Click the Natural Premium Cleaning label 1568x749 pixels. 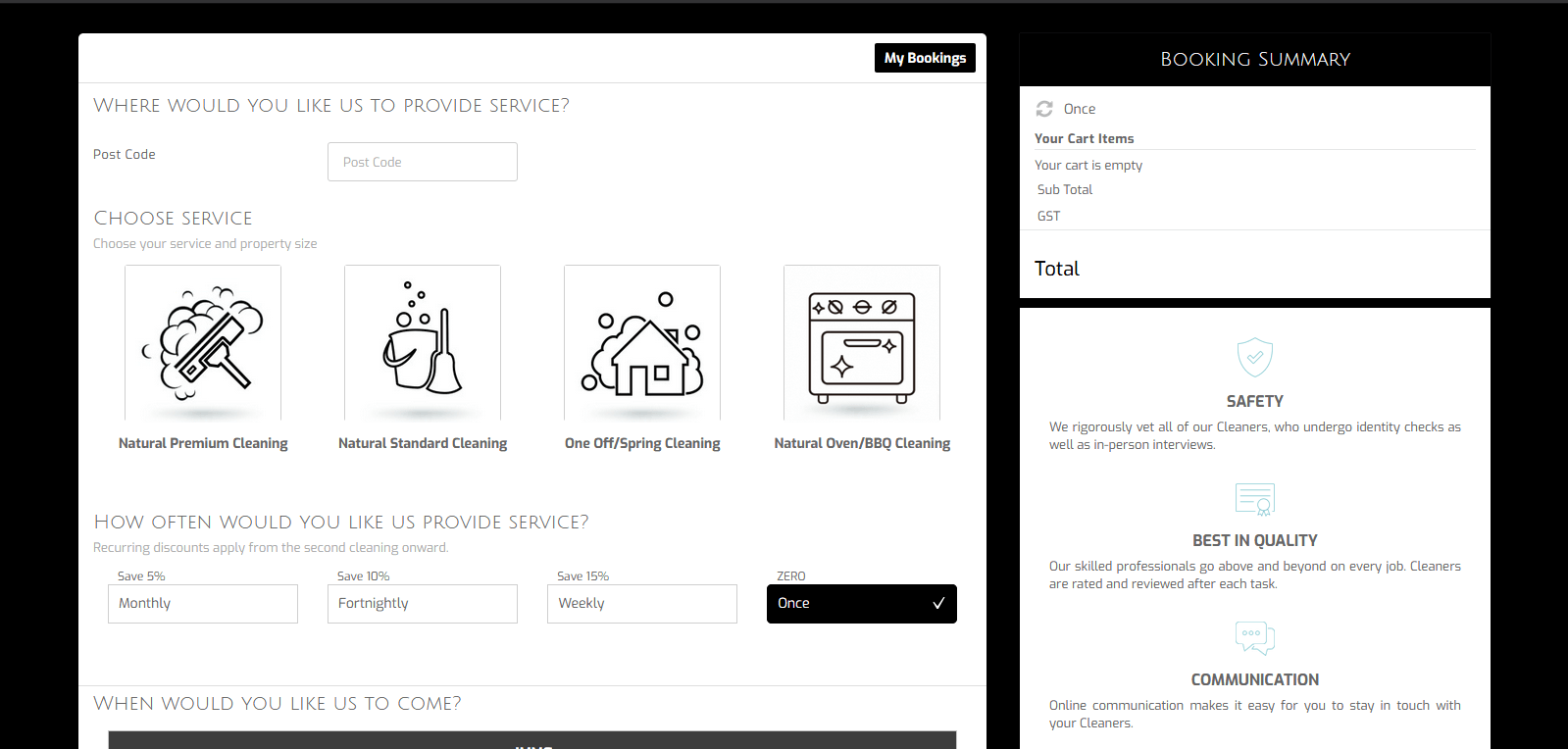pyautogui.click(x=203, y=443)
